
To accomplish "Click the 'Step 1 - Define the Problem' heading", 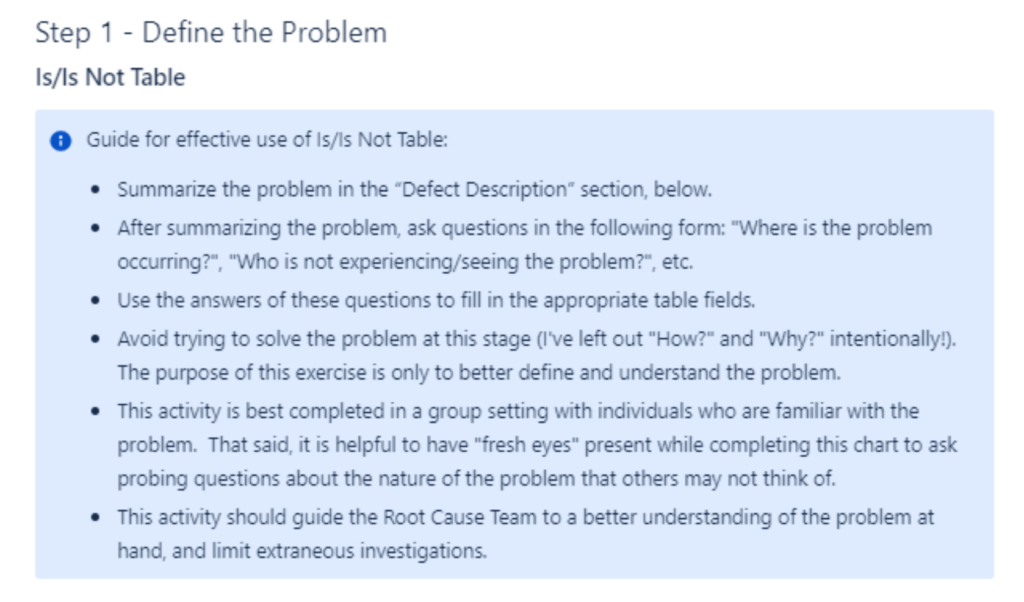I will [211, 33].
